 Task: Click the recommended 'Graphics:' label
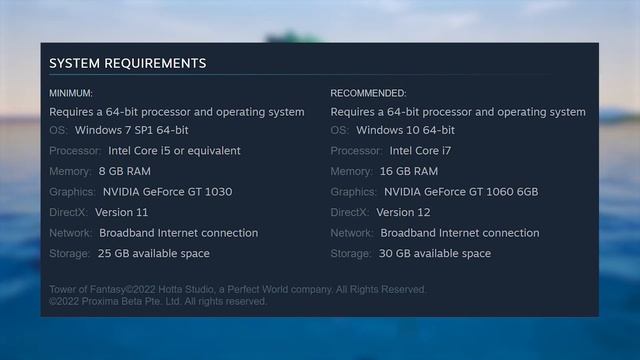click(353, 192)
